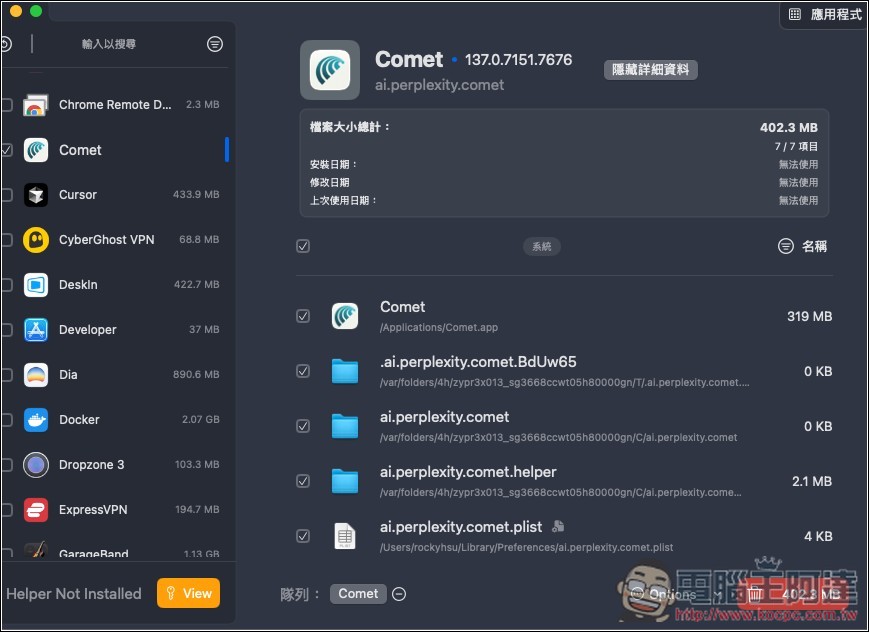Uncheck the .ai.perplexity.comet.BdUw65 checkbox

point(303,371)
